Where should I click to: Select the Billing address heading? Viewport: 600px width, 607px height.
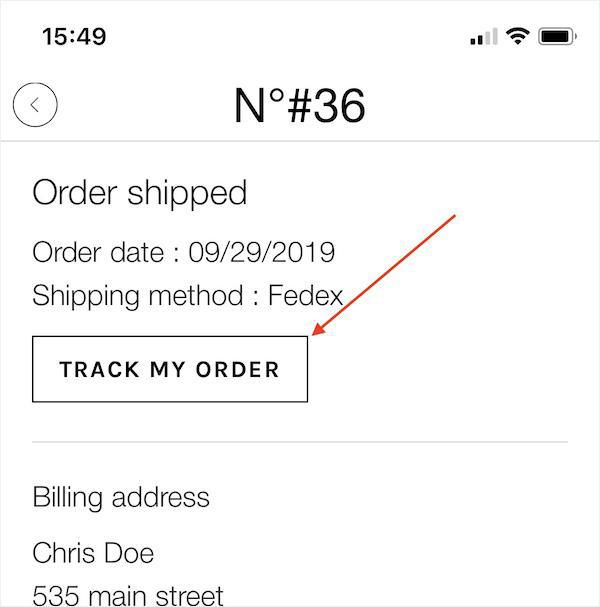tap(121, 497)
